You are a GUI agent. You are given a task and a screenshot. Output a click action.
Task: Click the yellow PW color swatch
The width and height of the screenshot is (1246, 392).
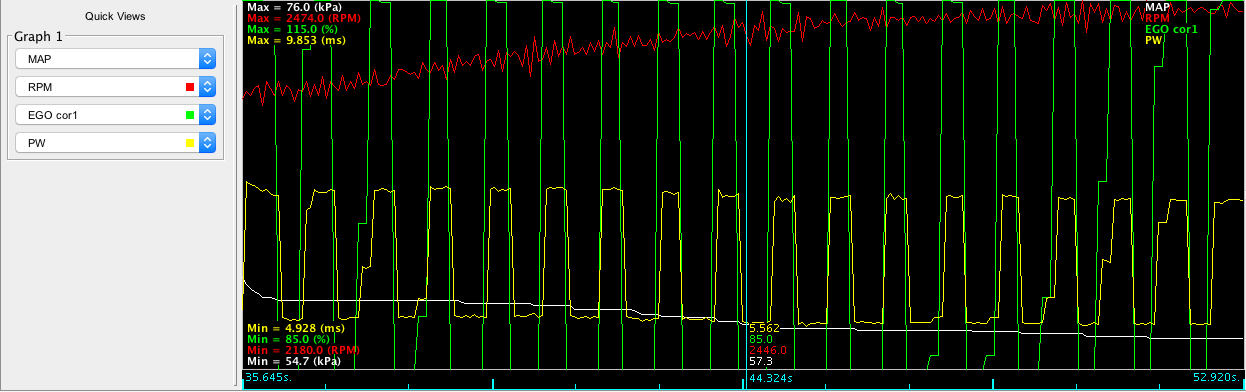(190, 143)
